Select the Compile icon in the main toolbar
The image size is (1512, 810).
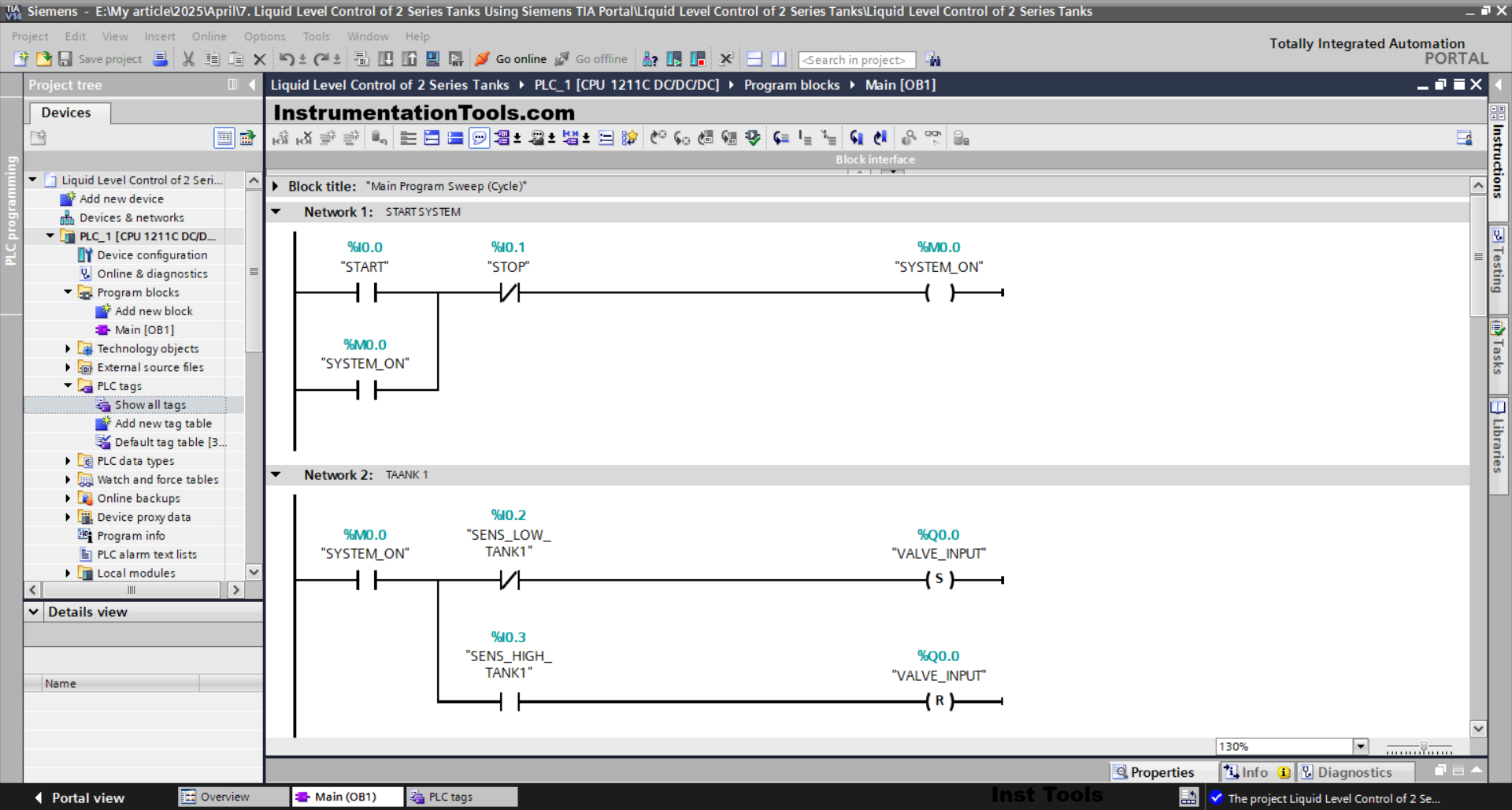(x=361, y=59)
